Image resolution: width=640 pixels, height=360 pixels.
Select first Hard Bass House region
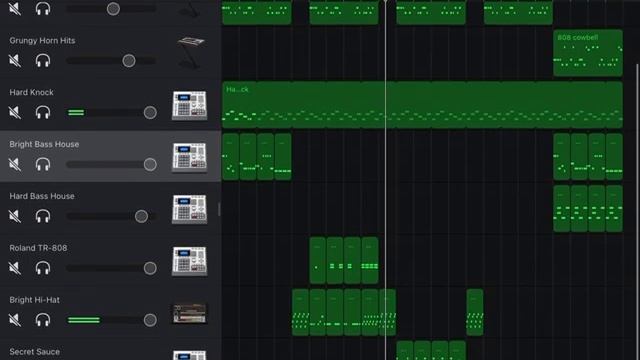[561, 209]
